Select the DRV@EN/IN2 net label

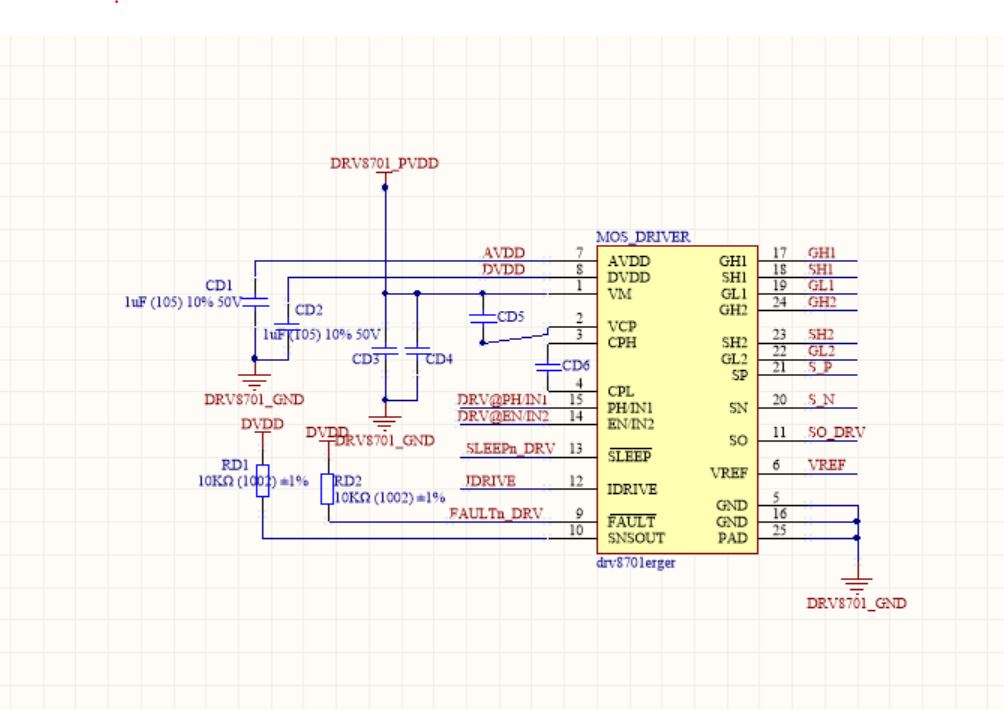503,416
